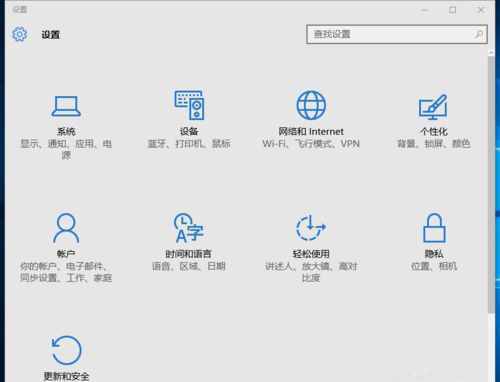This screenshot has height=382, width=500.
Task: Open the 帐户 (Accounts) person icon
Action: tap(66, 228)
